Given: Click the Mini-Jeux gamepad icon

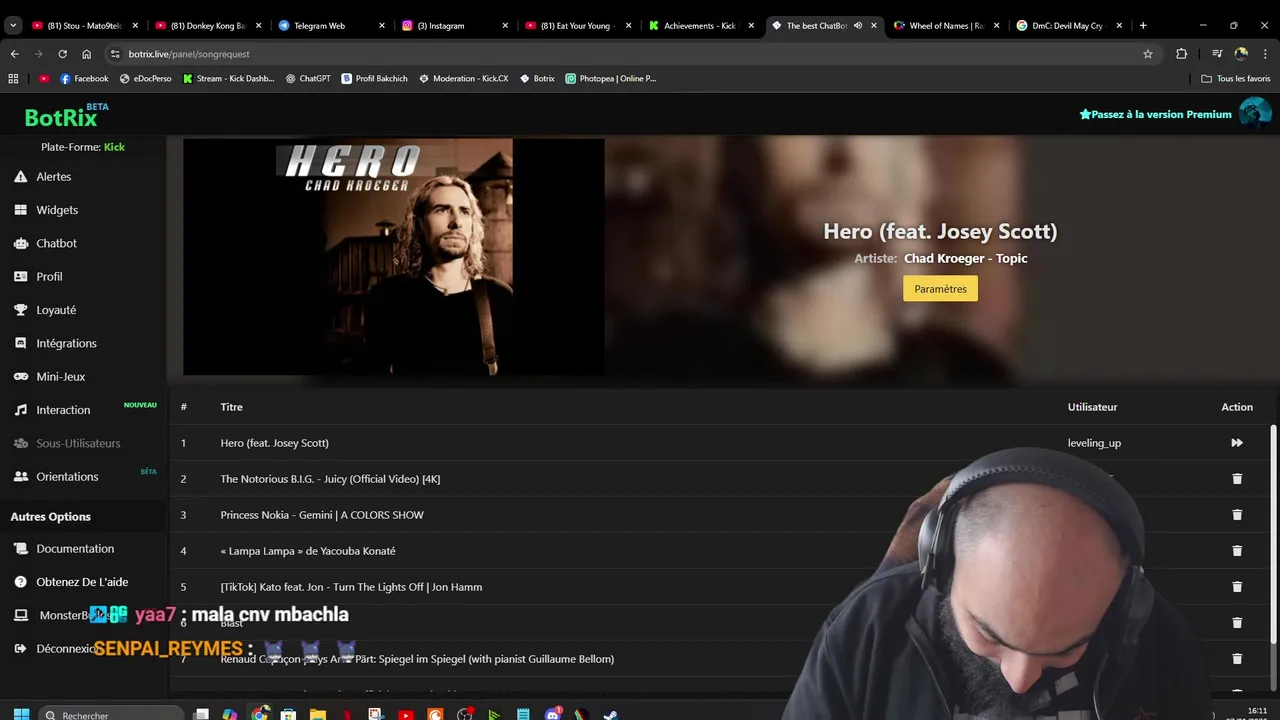Looking at the screenshot, I should click(20, 376).
